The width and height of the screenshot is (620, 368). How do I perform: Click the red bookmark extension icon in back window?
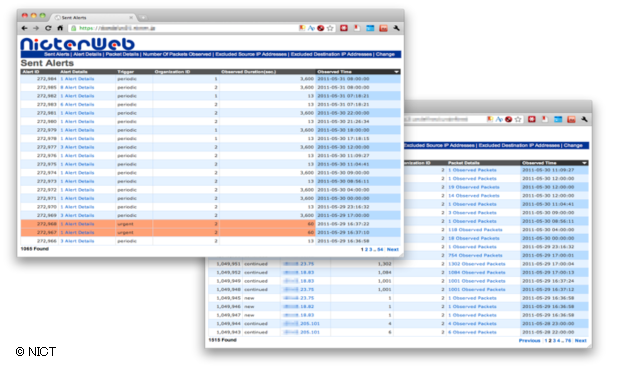point(544,119)
